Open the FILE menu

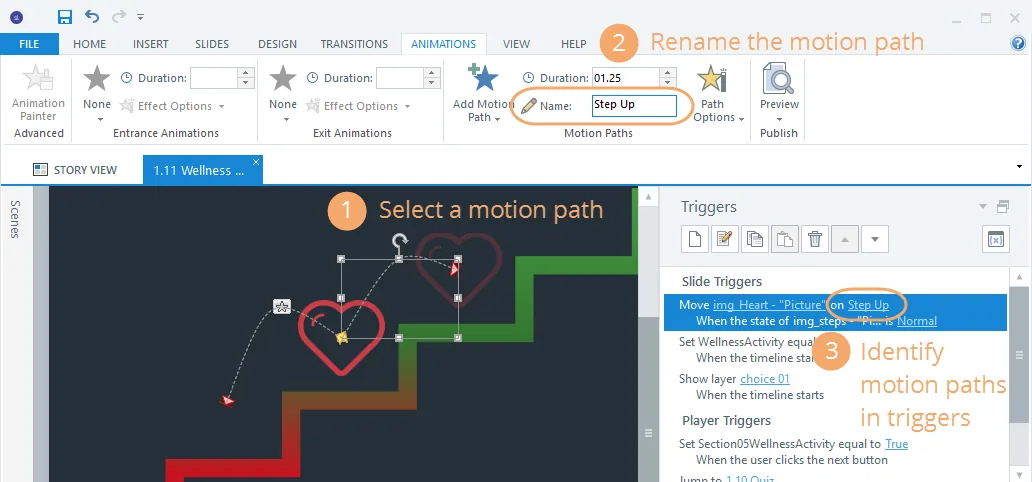coord(29,44)
